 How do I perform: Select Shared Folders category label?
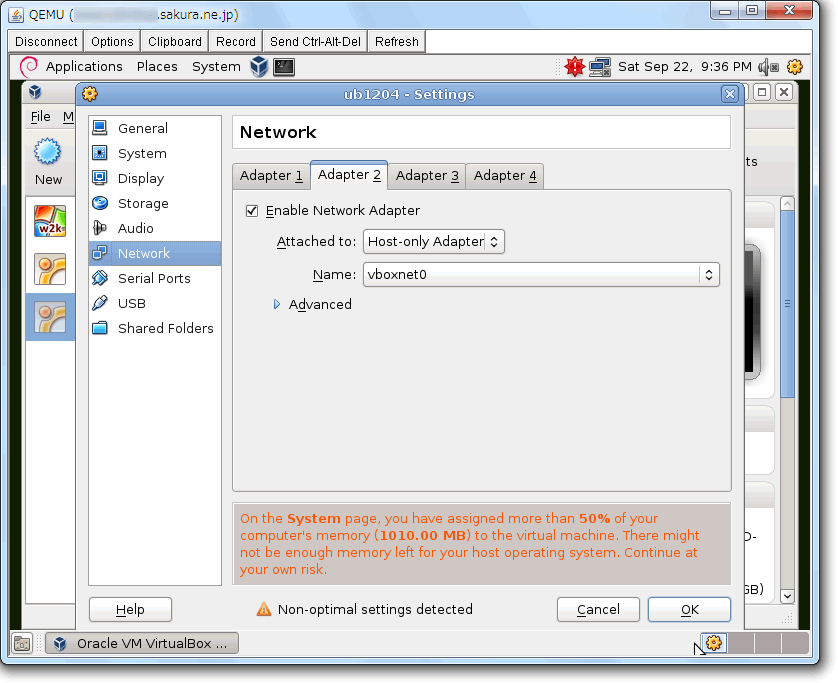[x=166, y=328]
